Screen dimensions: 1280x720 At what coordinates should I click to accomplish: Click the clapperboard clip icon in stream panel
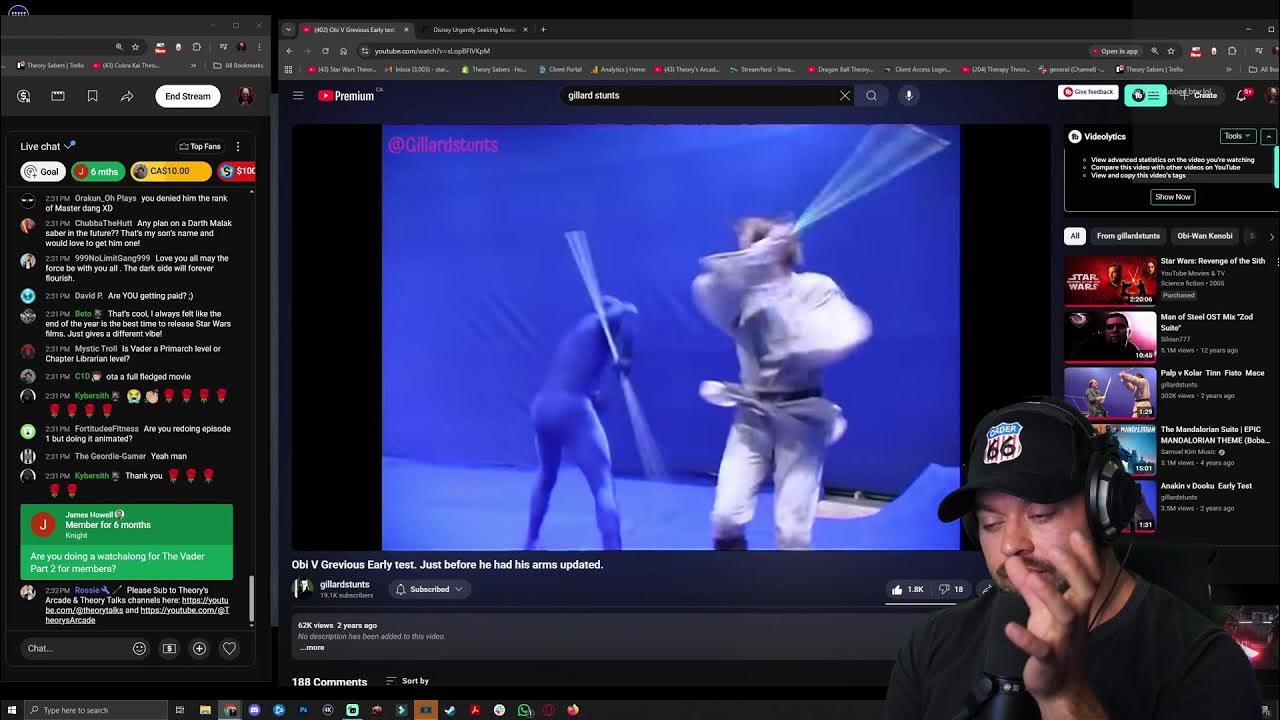click(x=58, y=96)
